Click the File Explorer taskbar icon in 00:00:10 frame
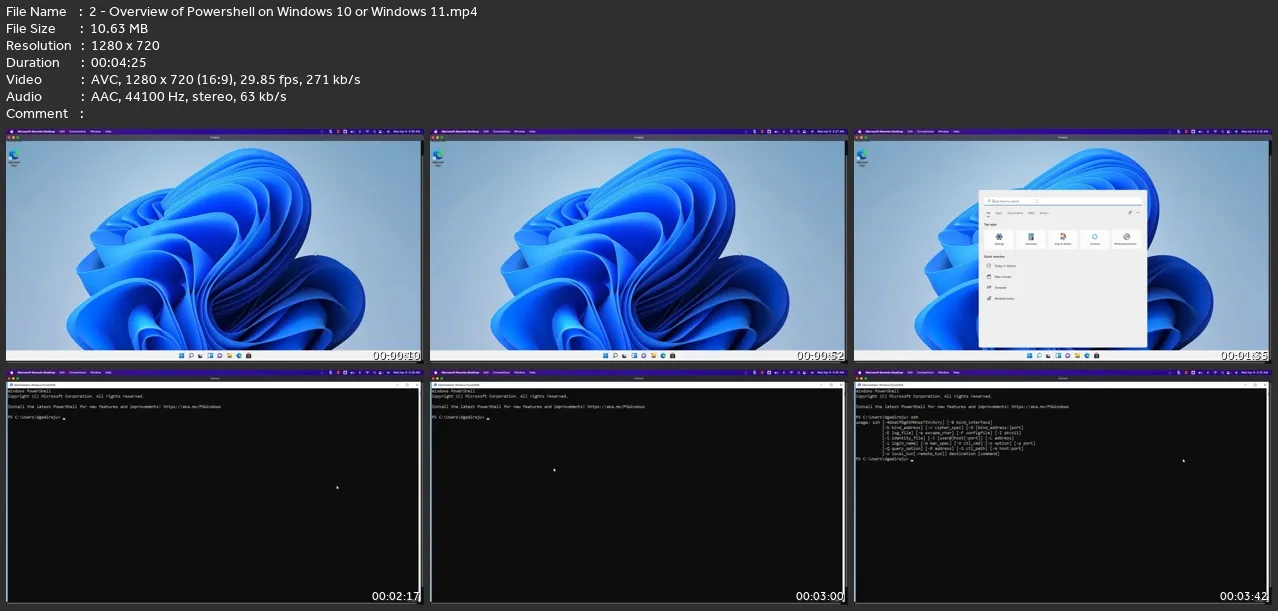The image size is (1278, 611). (x=229, y=355)
